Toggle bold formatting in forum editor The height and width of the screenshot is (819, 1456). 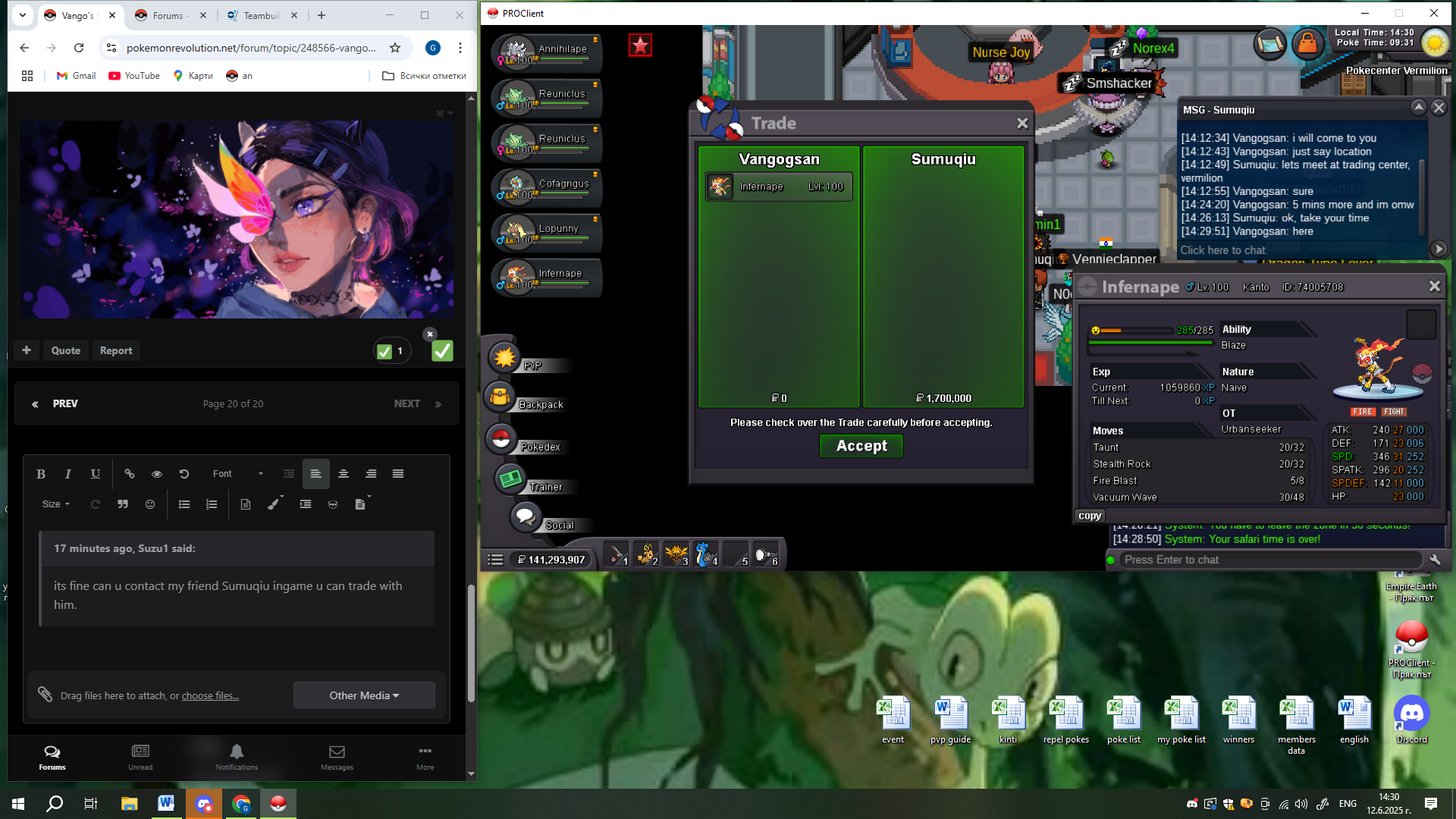(x=41, y=474)
